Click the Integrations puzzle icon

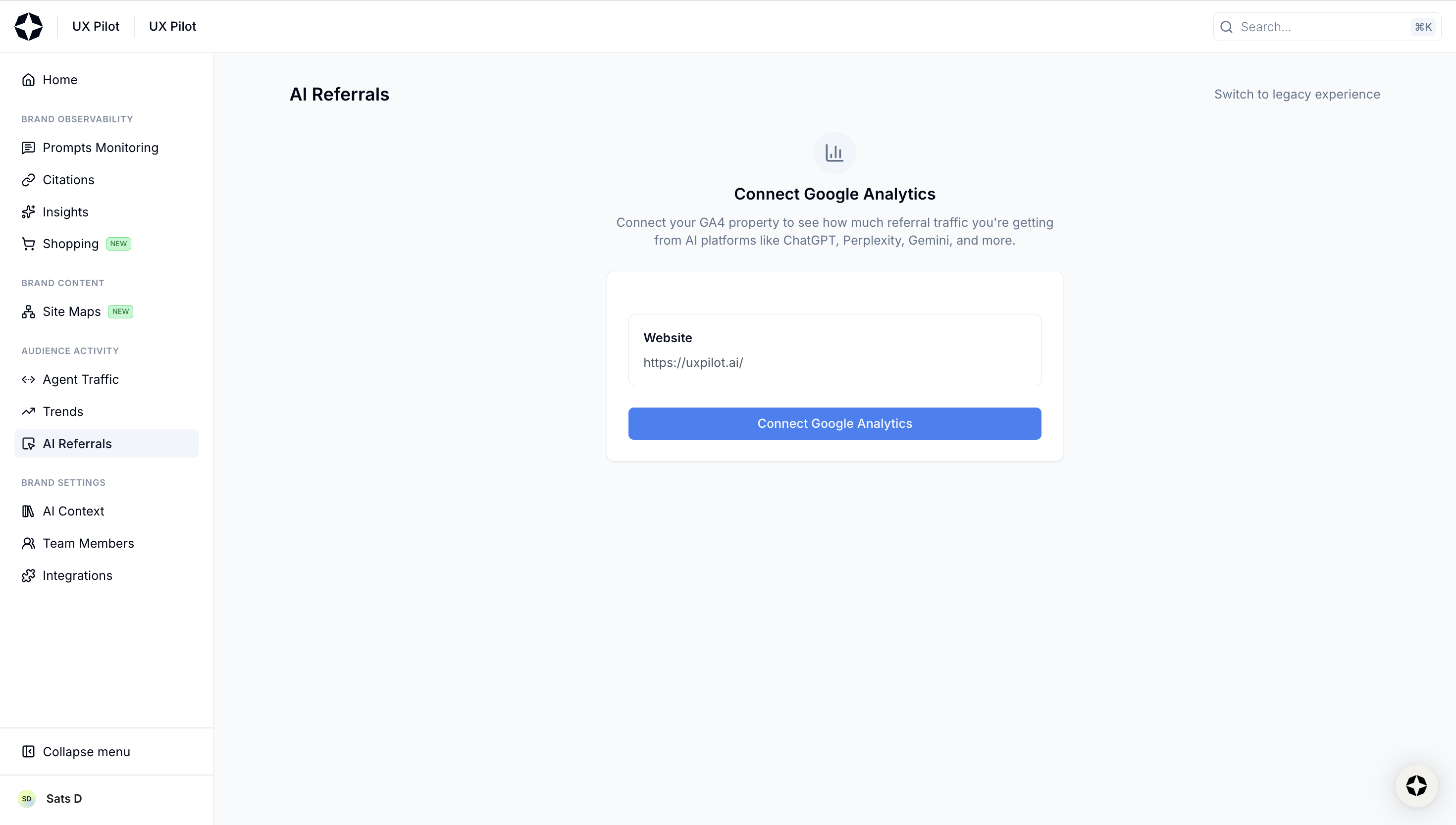pos(28,576)
